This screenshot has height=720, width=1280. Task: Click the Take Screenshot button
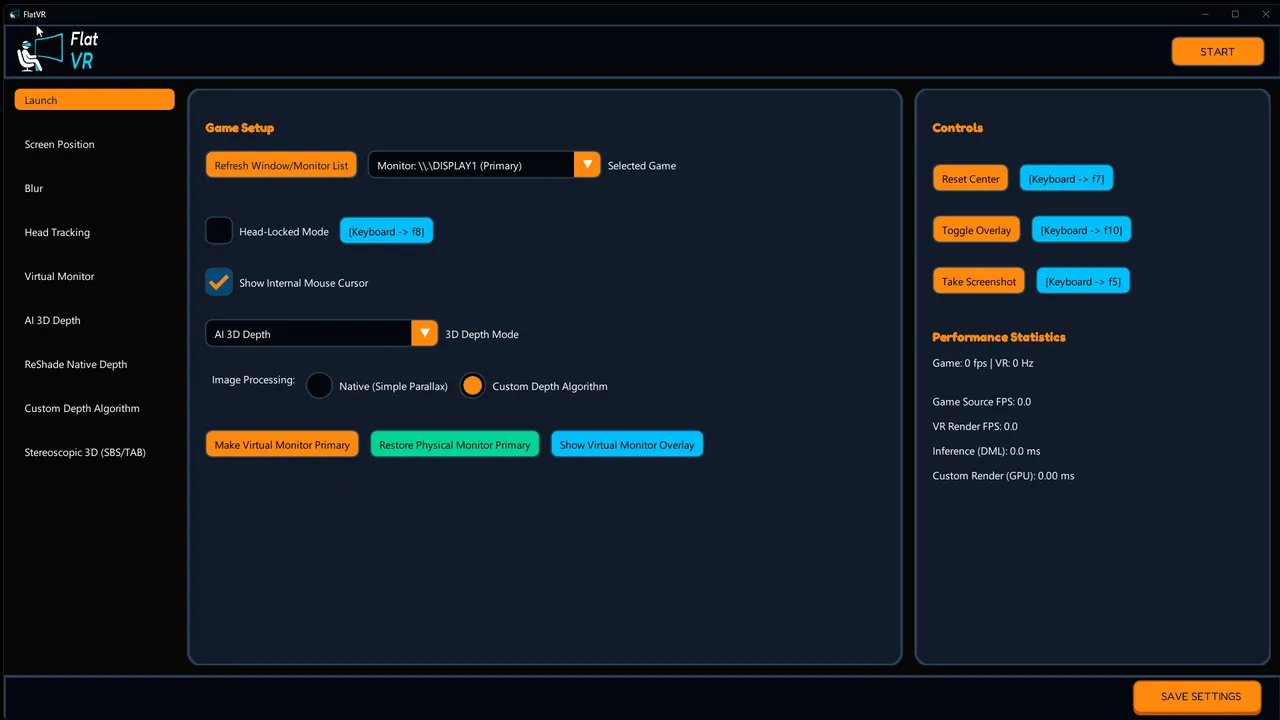[x=979, y=281]
